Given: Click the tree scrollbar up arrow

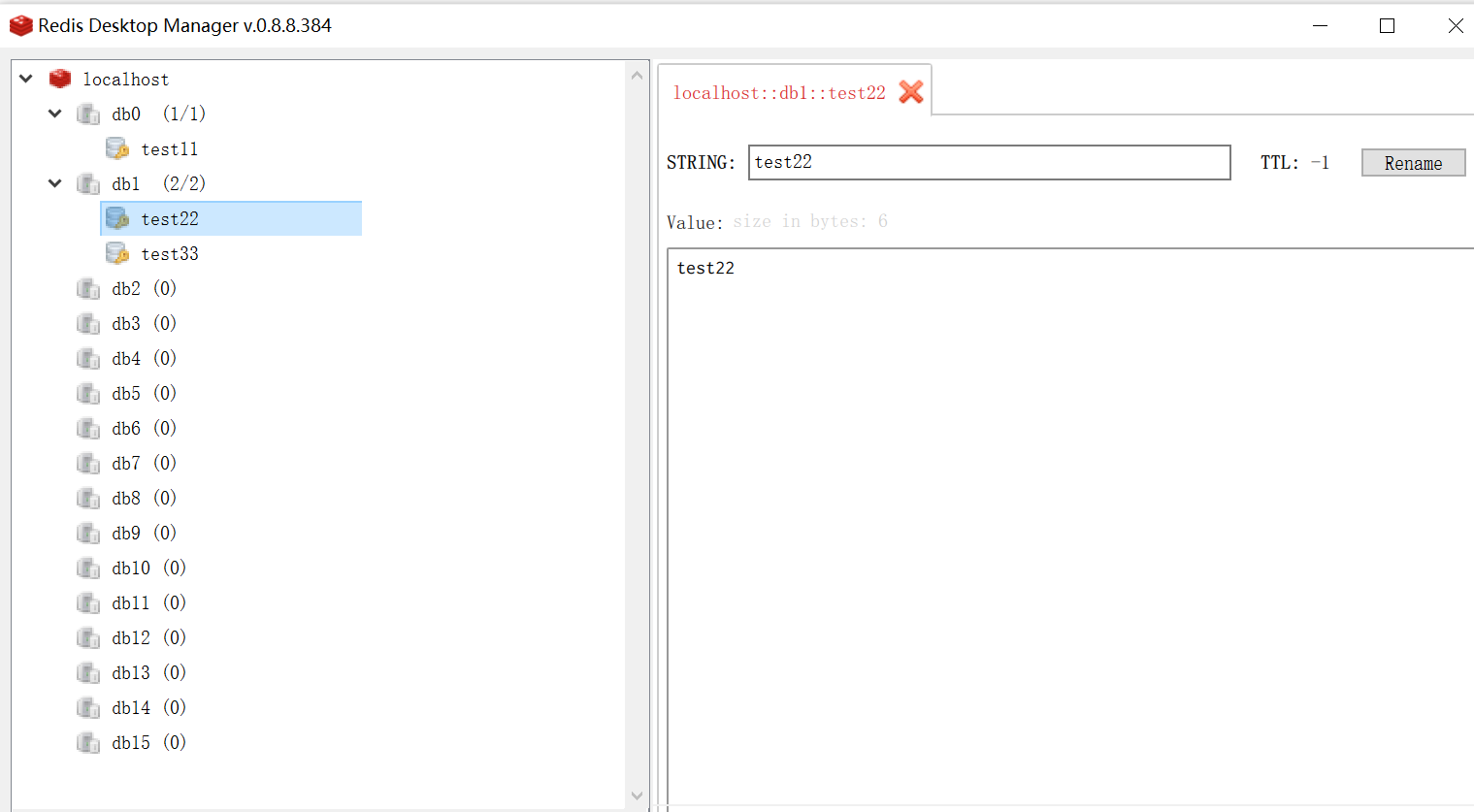Looking at the screenshot, I should point(638,75).
